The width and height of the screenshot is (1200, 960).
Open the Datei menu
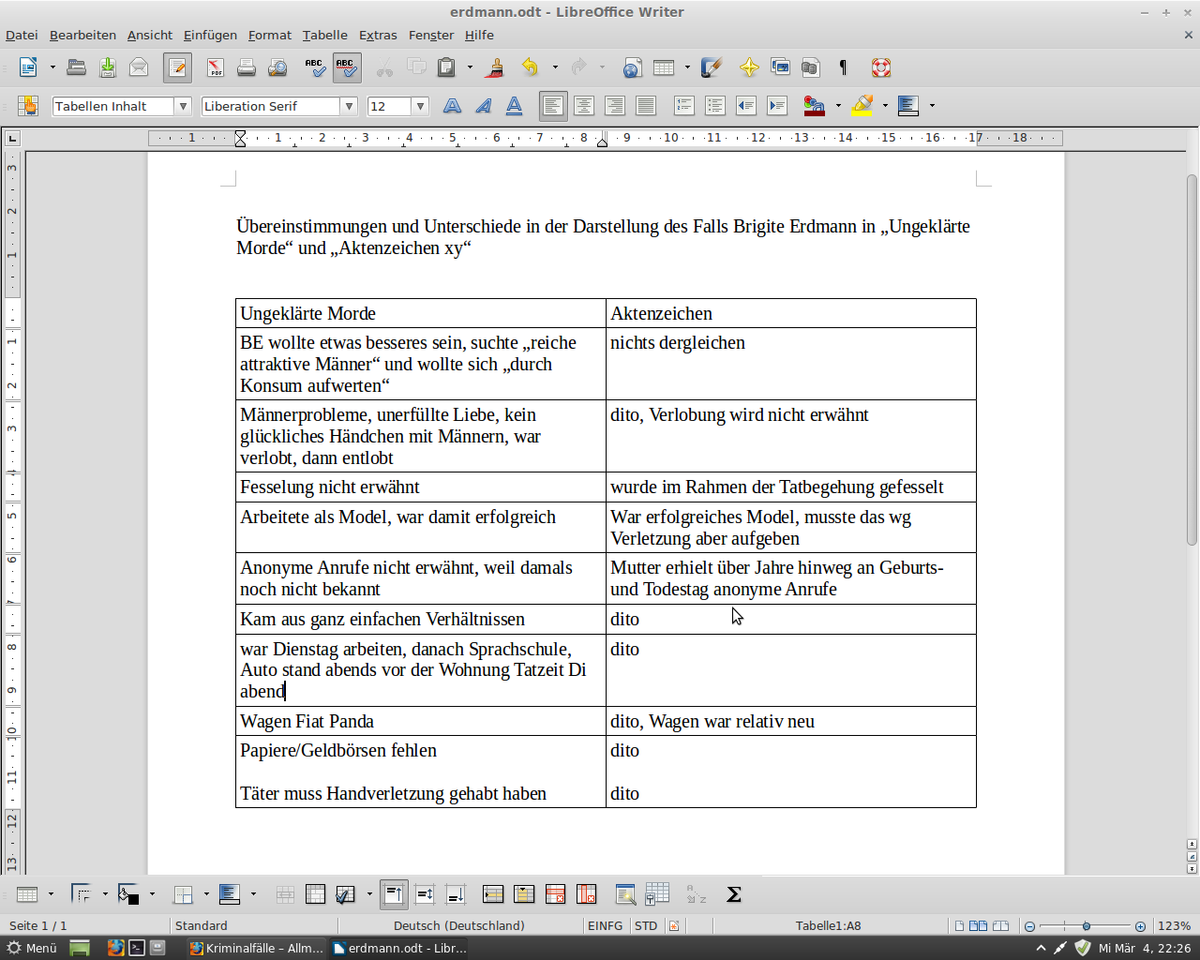point(22,35)
